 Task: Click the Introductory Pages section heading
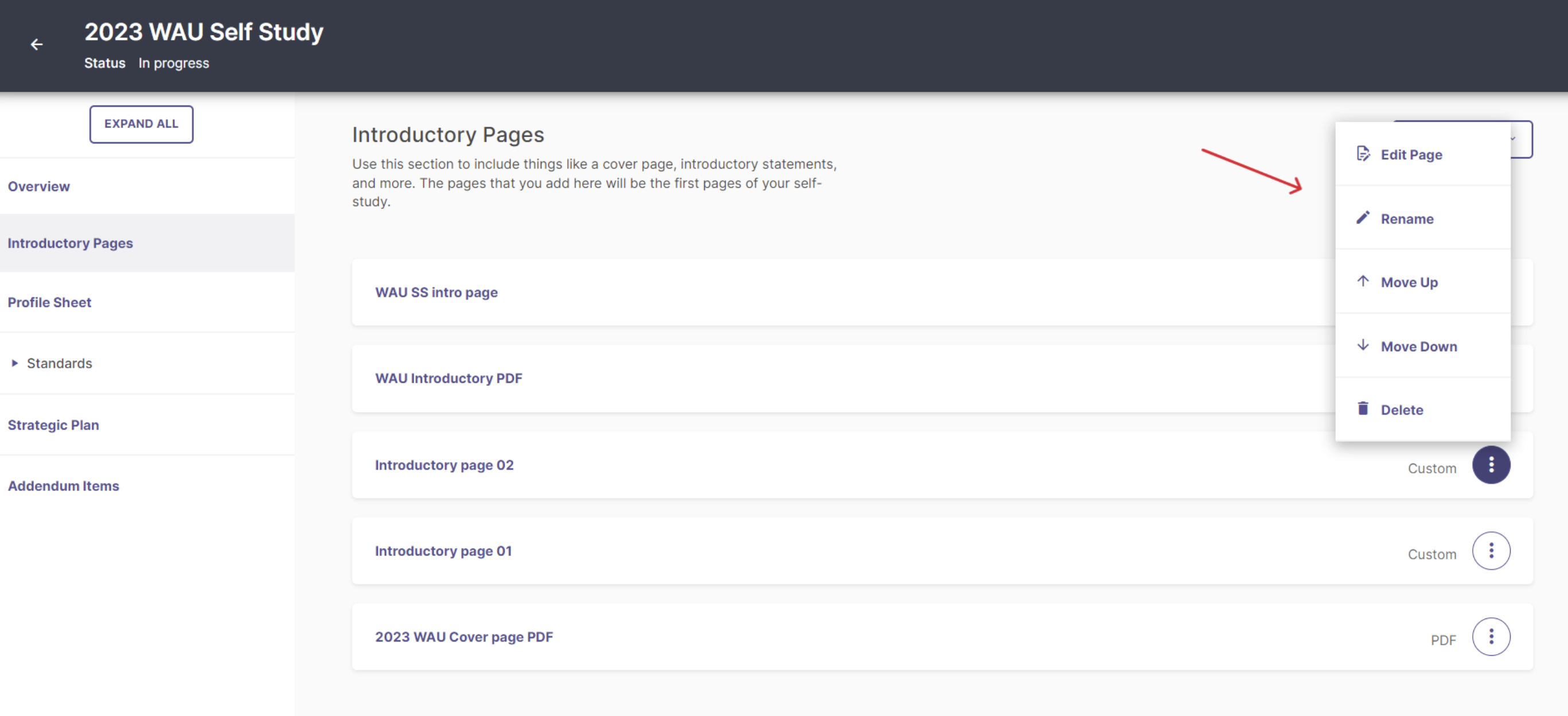(448, 135)
